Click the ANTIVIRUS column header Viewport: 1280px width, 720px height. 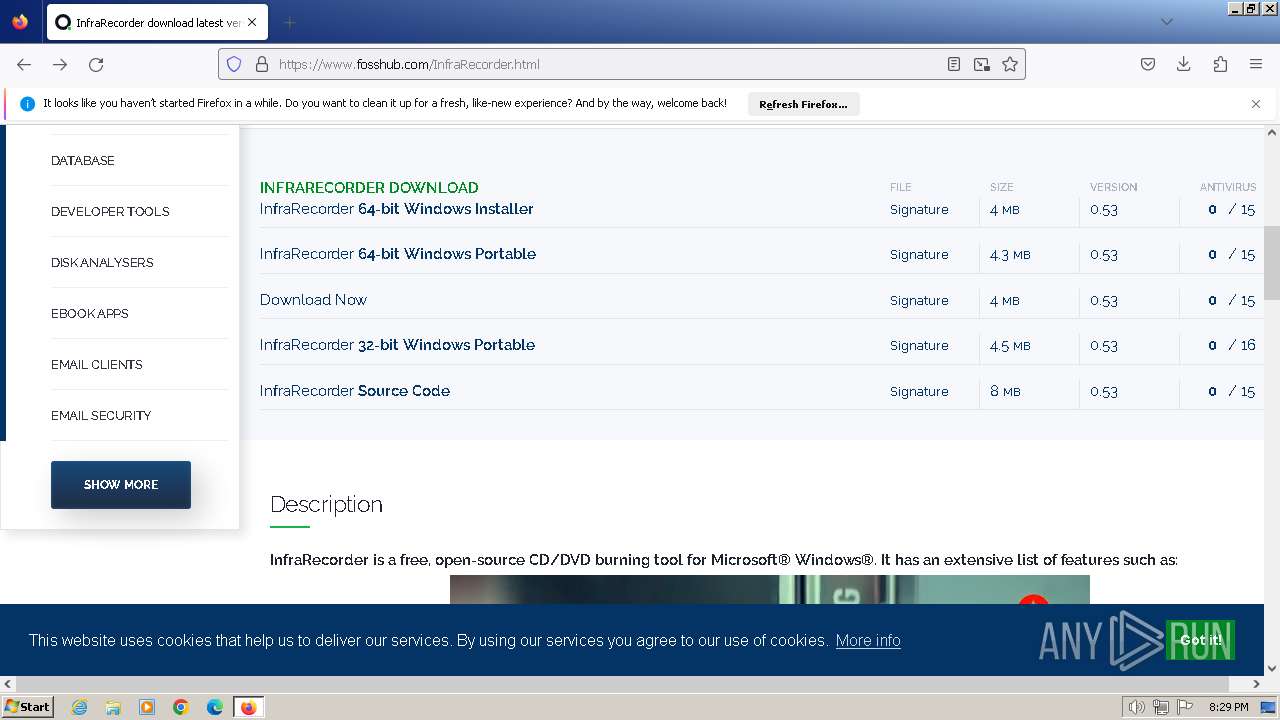[1228, 187]
